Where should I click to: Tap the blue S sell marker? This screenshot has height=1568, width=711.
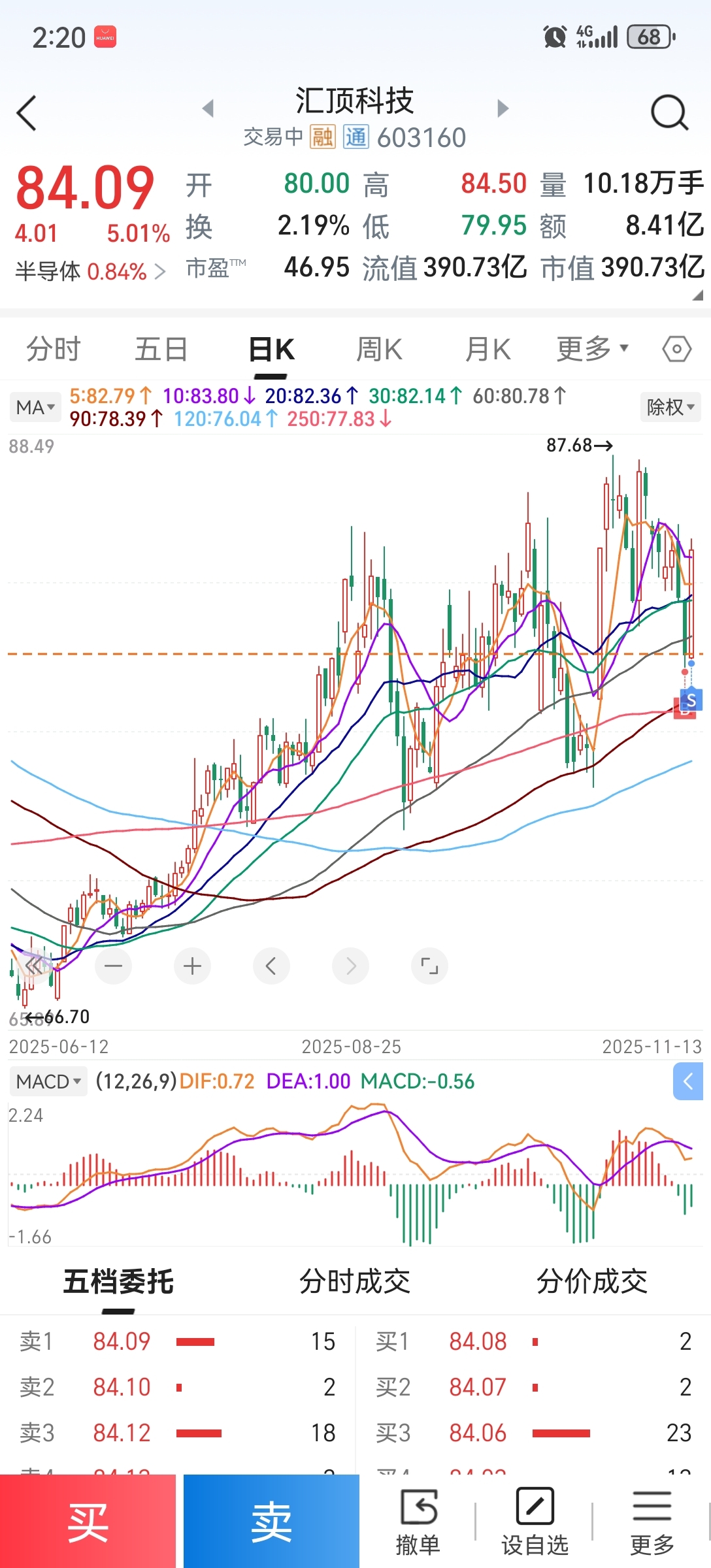coord(691,700)
